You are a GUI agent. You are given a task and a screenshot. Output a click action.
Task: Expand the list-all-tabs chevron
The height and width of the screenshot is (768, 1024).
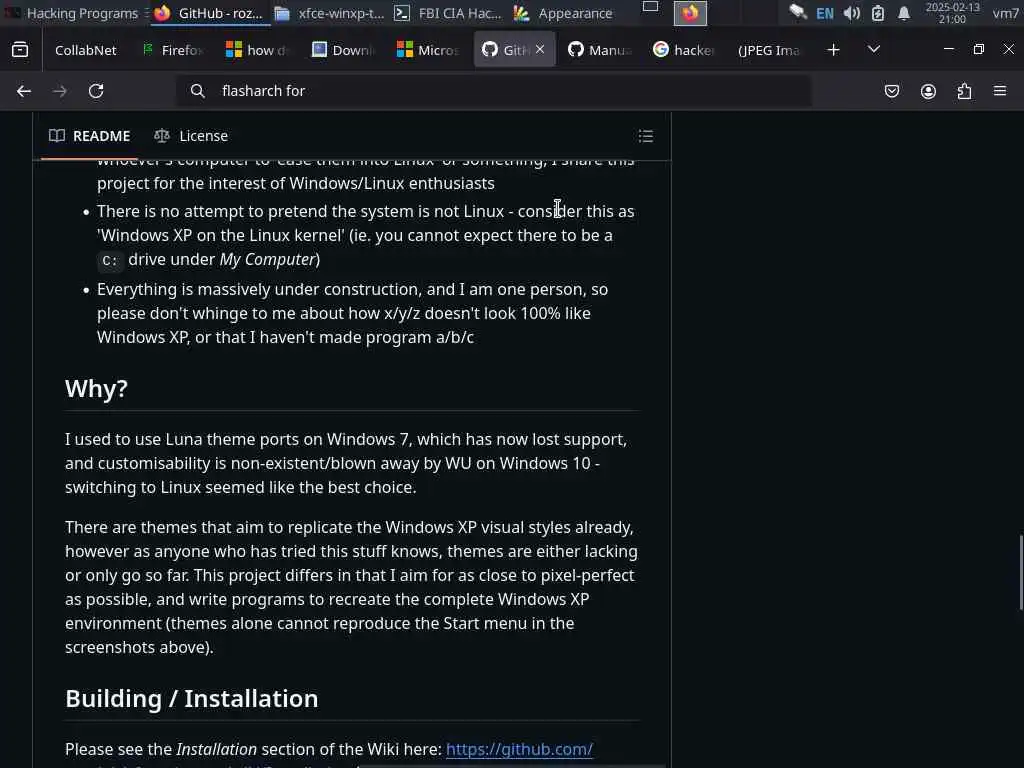click(873, 50)
